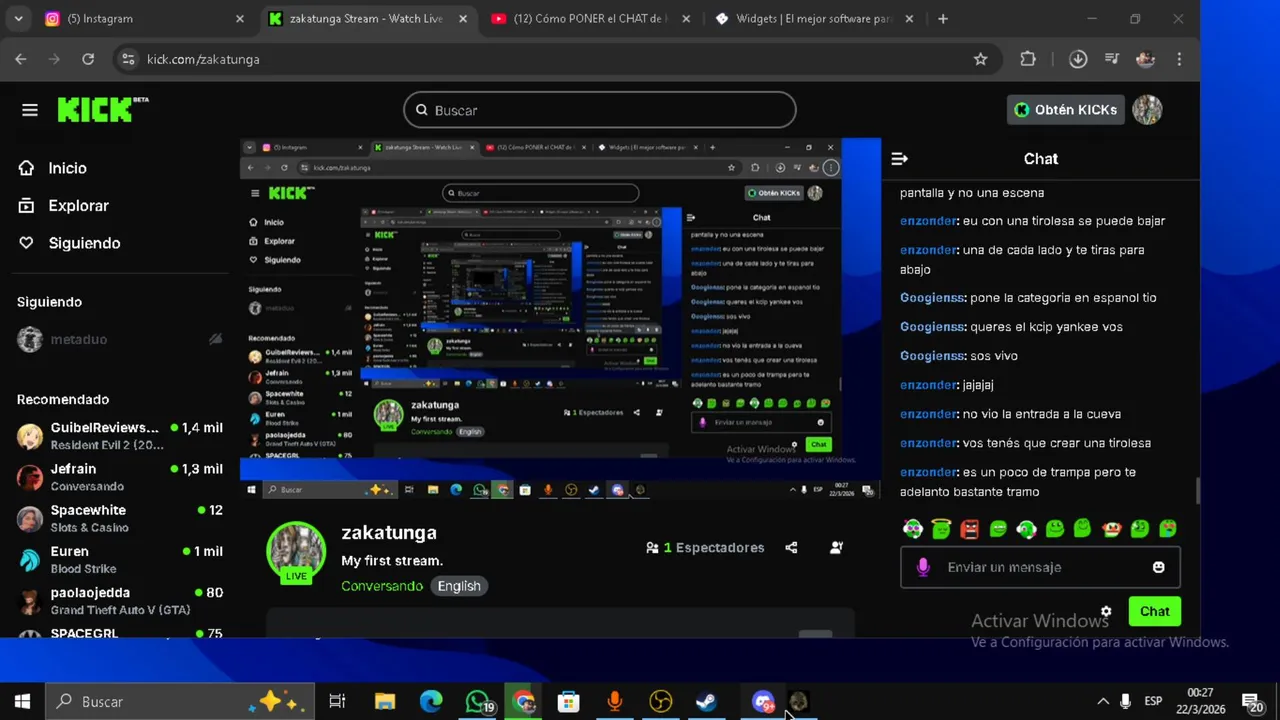Click the follow user icon
Image resolution: width=1280 pixels, height=720 pixels.
point(836,547)
